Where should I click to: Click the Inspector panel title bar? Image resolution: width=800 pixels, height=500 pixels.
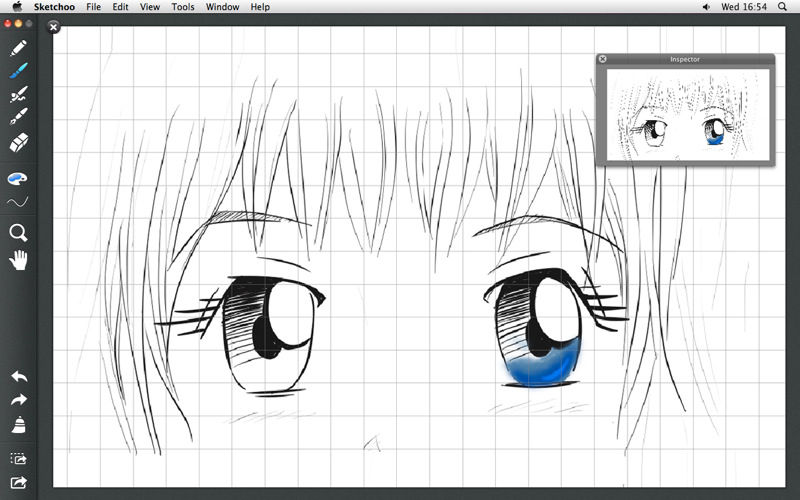tap(685, 59)
